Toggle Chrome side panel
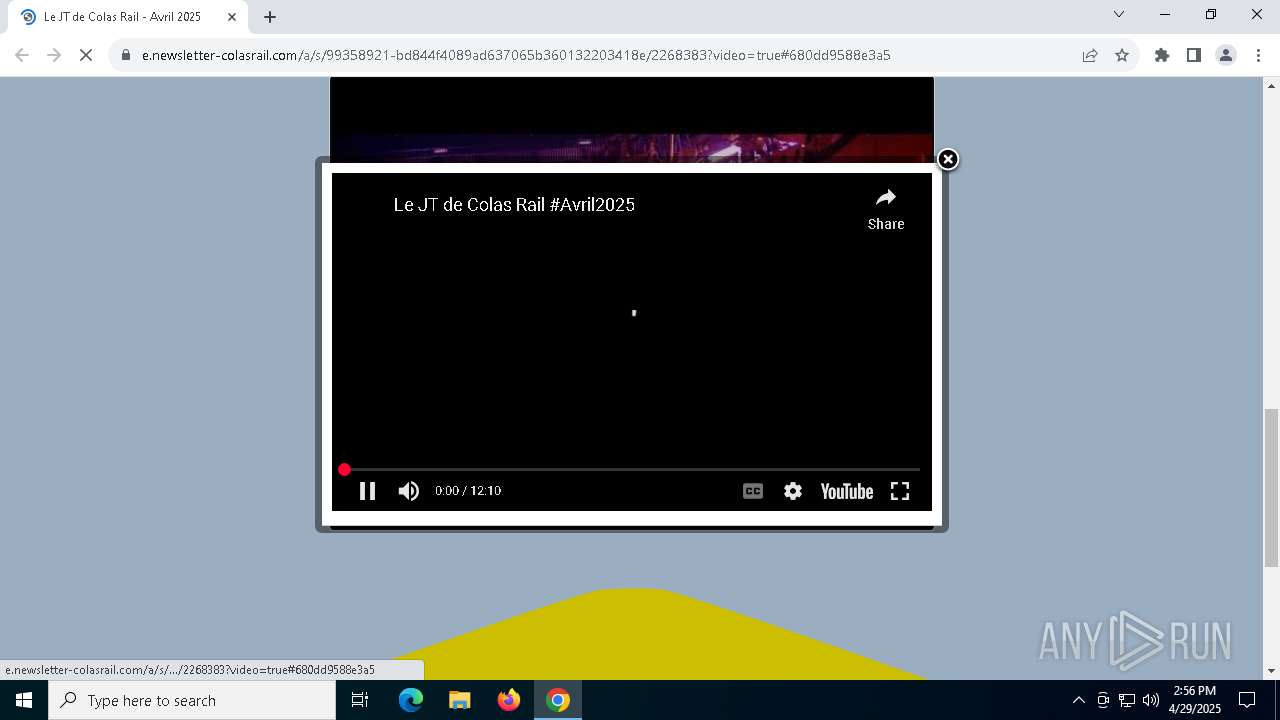 tap(1194, 55)
